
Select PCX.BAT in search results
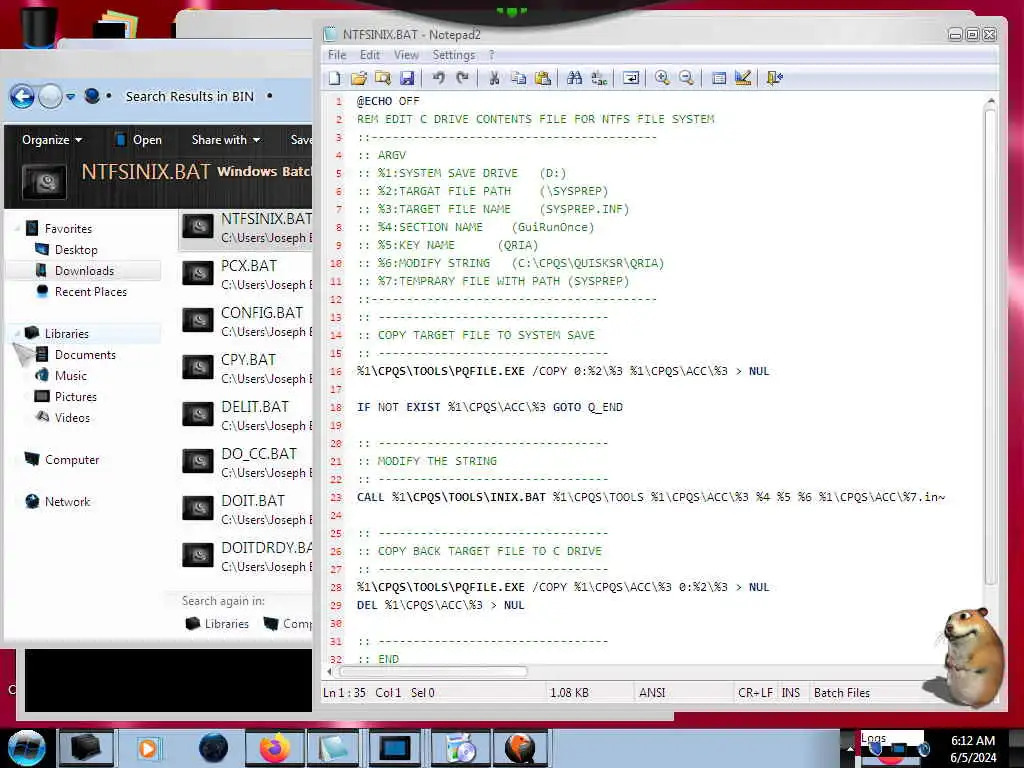(246, 274)
